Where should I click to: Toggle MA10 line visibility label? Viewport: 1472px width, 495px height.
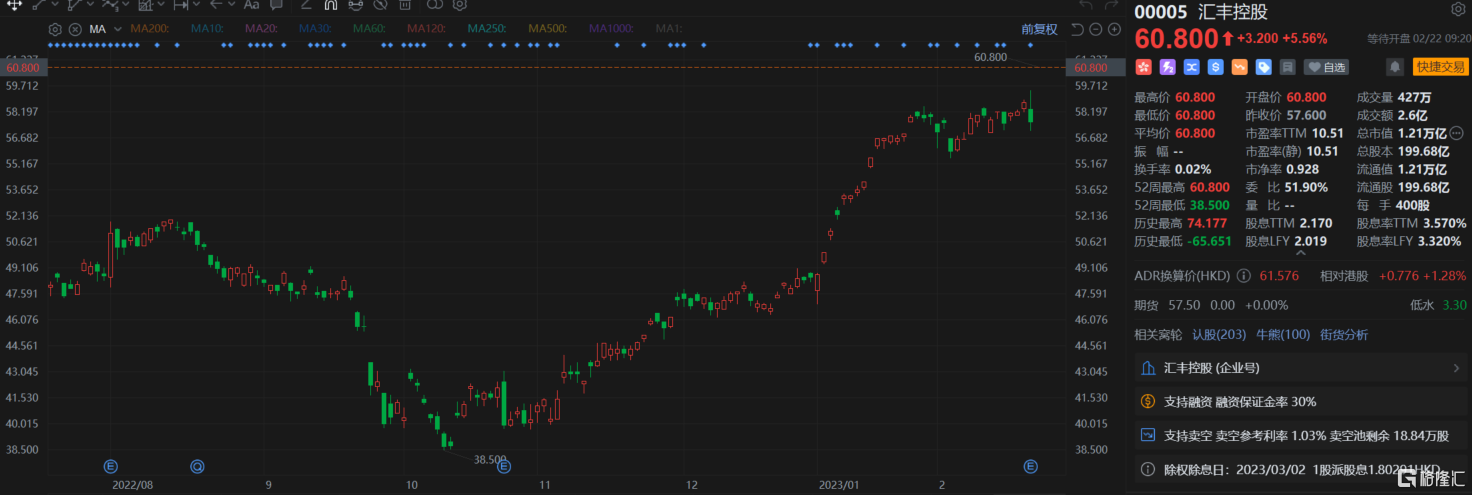207,29
